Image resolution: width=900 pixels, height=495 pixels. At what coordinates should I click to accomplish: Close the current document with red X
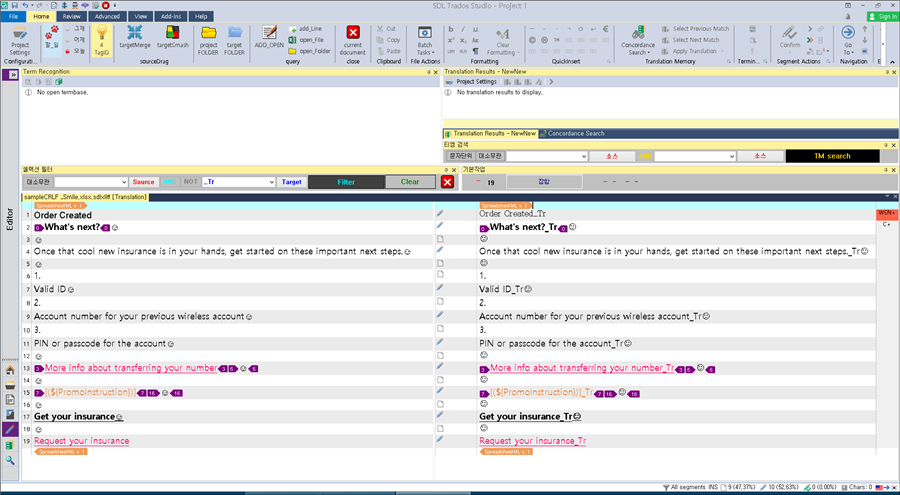pos(353,40)
